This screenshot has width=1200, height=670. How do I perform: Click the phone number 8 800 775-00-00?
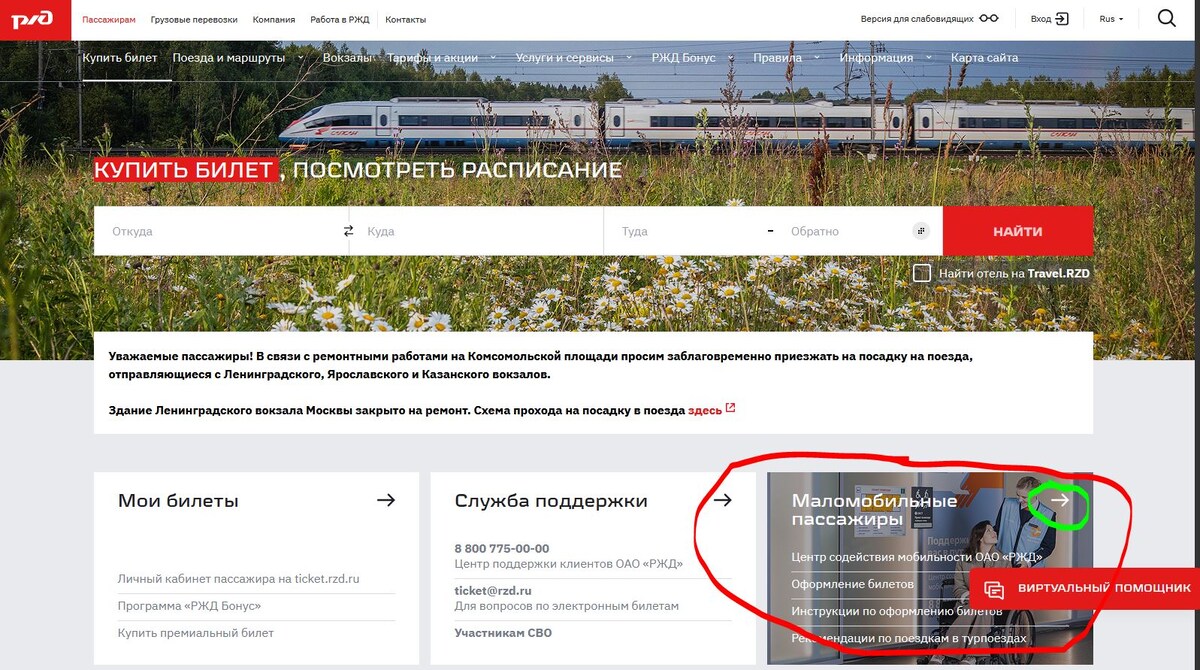click(502, 549)
